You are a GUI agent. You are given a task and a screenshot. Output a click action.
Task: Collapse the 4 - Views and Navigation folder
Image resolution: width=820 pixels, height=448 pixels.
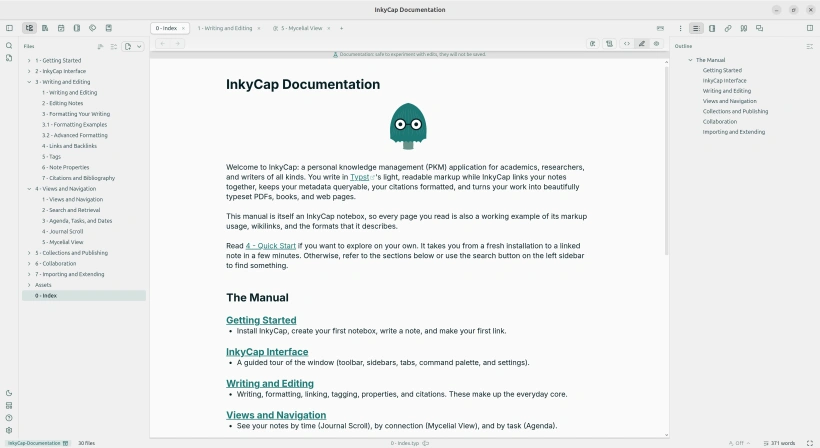pyautogui.click(x=29, y=189)
